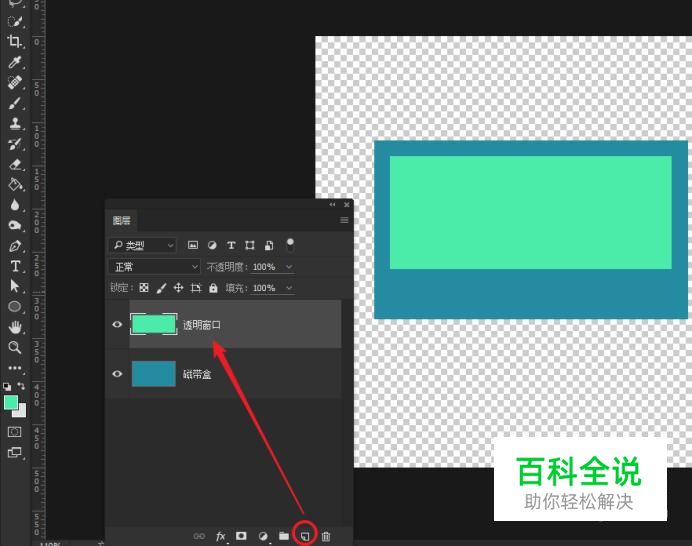Open the 类型 filter dropdown
The height and width of the screenshot is (546, 692).
pos(143,245)
